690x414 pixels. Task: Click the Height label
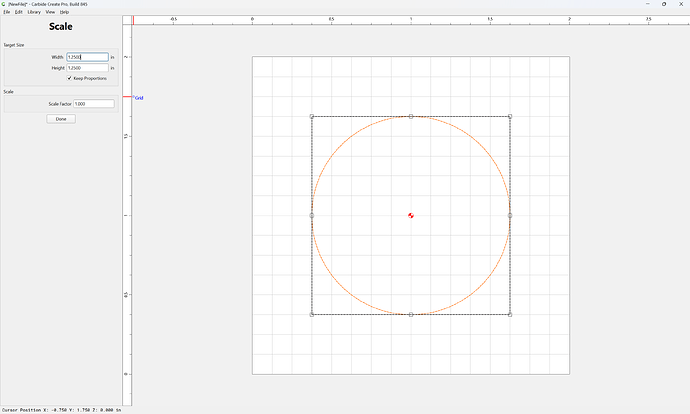pyautogui.click(x=58, y=68)
